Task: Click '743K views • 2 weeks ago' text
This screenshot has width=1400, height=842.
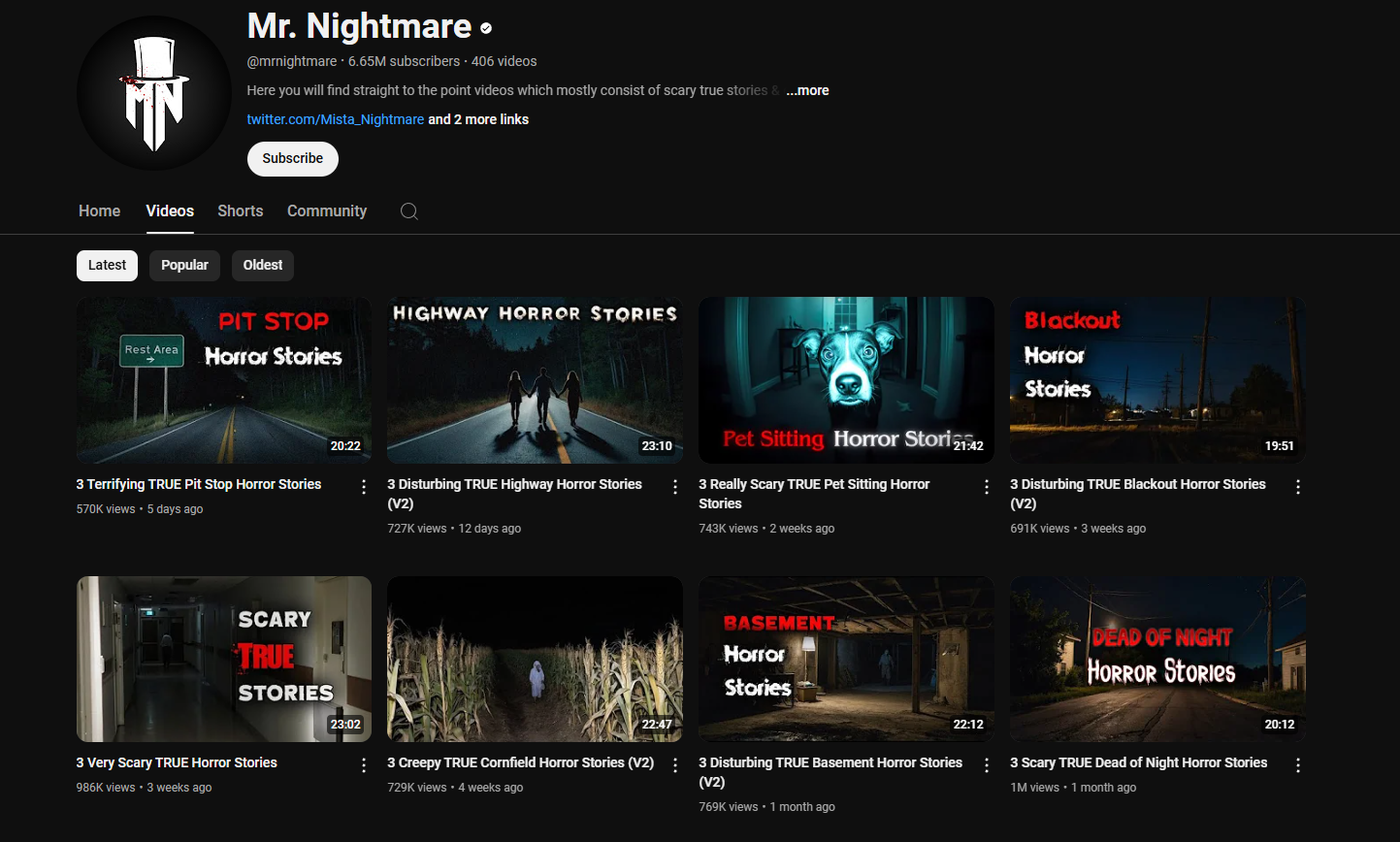Action: tap(766, 529)
